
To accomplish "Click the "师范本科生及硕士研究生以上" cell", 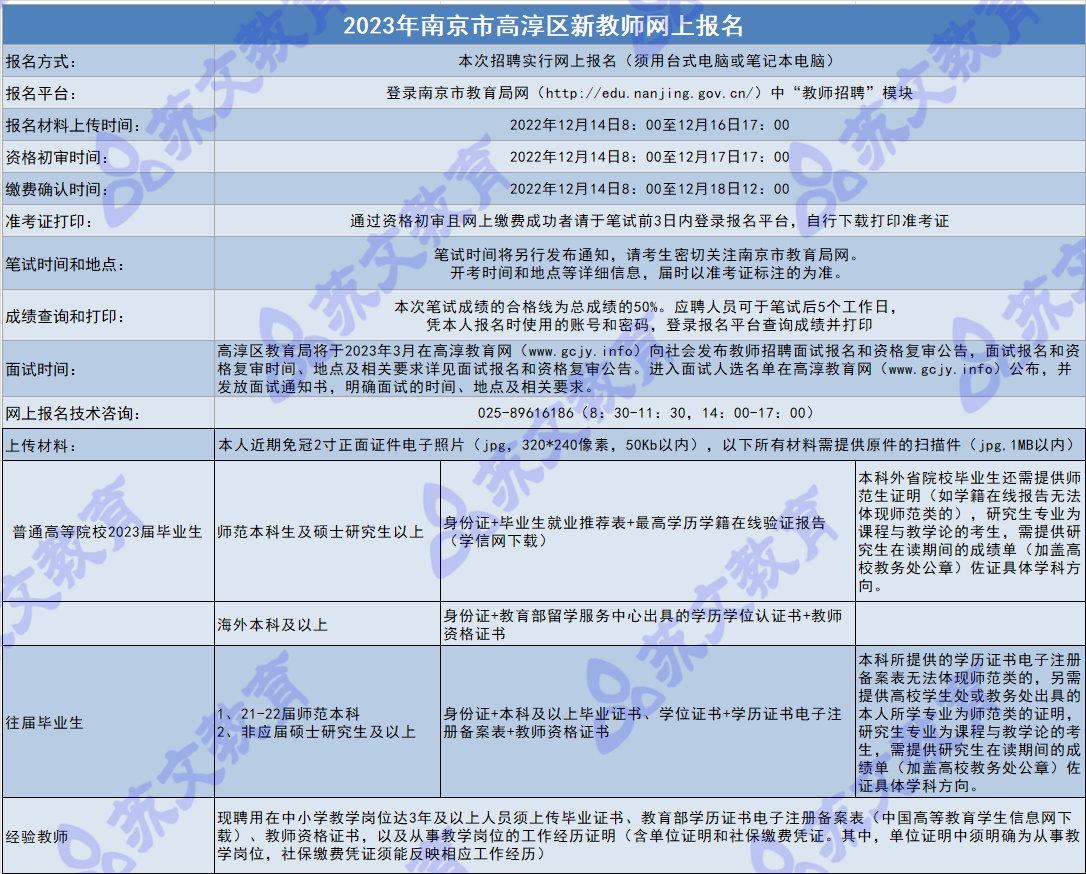I will (x=328, y=531).
